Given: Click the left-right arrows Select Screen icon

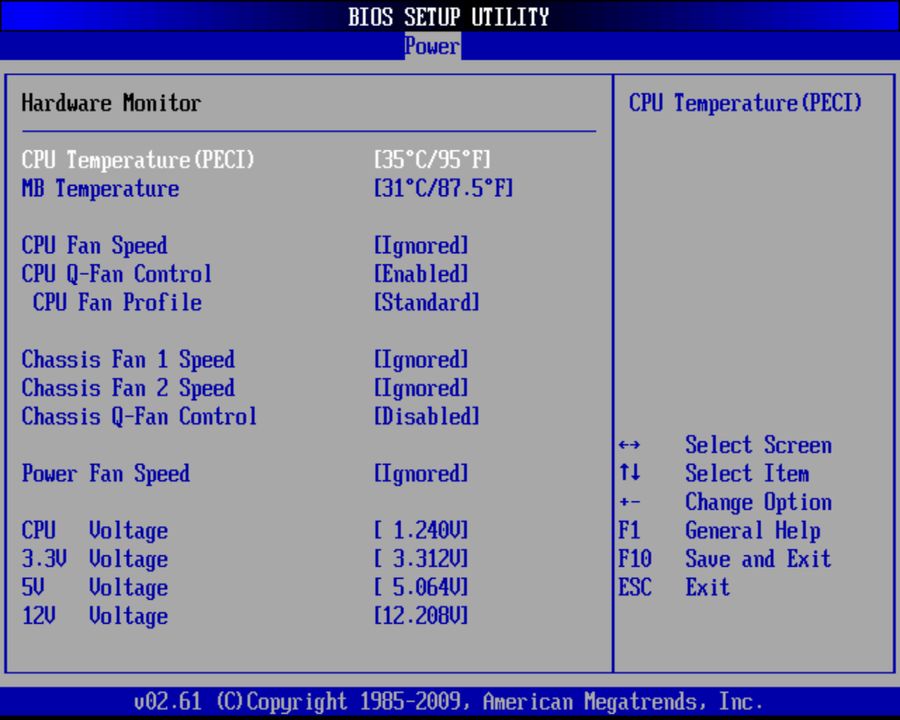Looking at the screenshot, I should coord(630,445).
